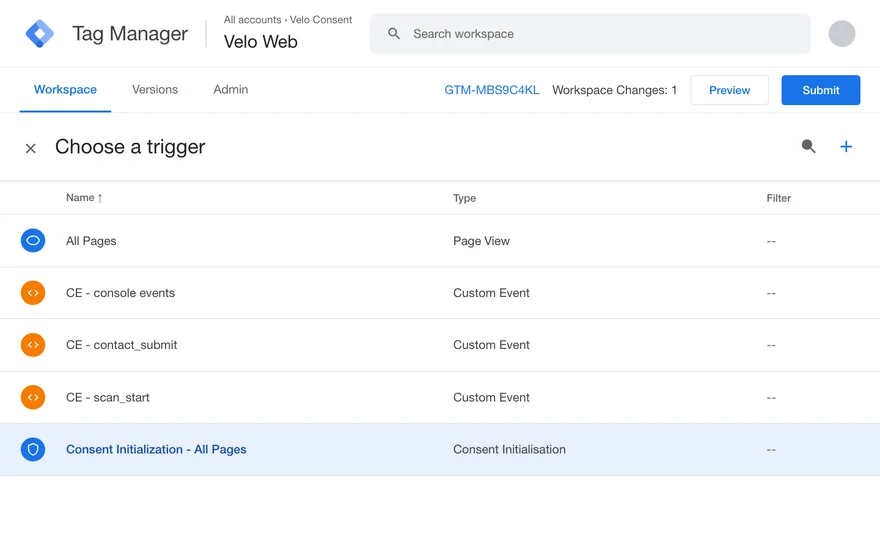This screenshot has height=550, width=880.
Task: Open the All accounts breadcrumb link
Action: [x=253, y=20]
